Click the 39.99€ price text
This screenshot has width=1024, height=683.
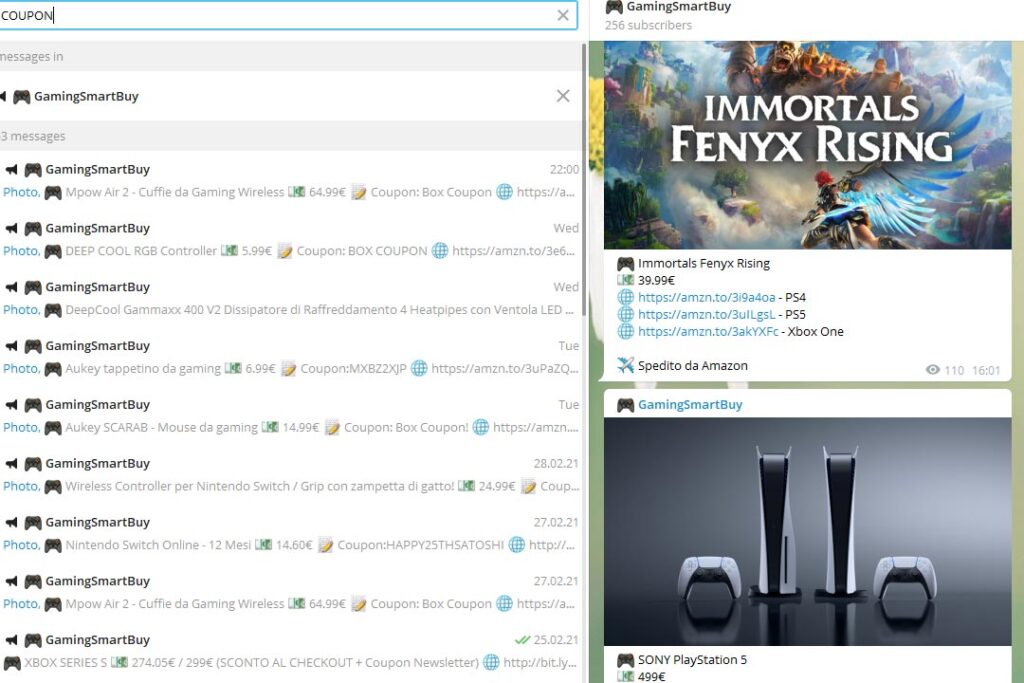[656, 281]
